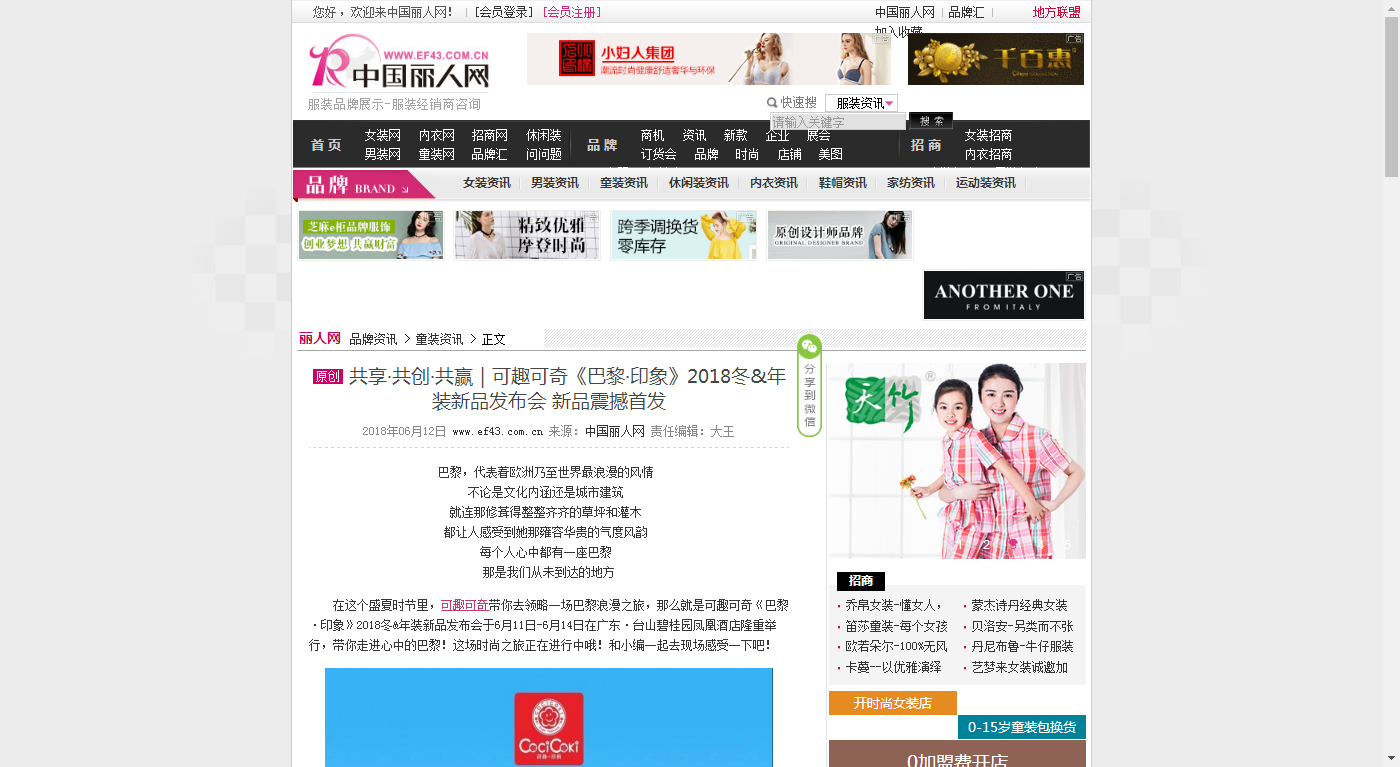Open 店铺 in the navigation bar
The image size is (1400, 767).
(790, 154)
